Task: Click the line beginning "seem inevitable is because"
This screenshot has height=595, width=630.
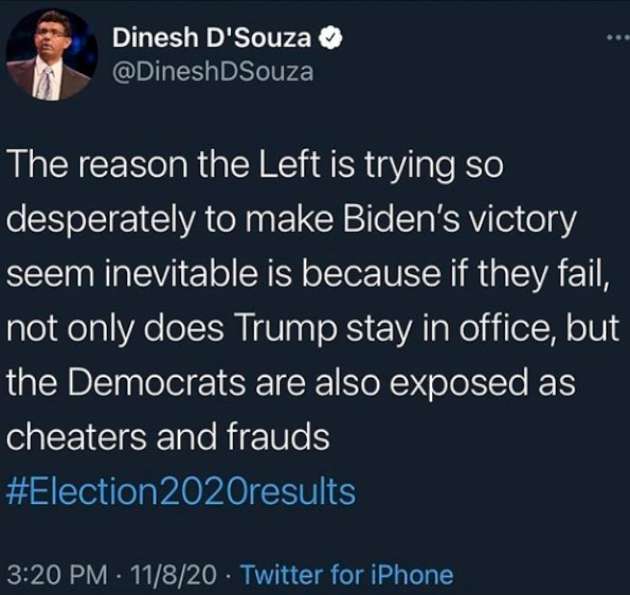Action: point(306,274)
